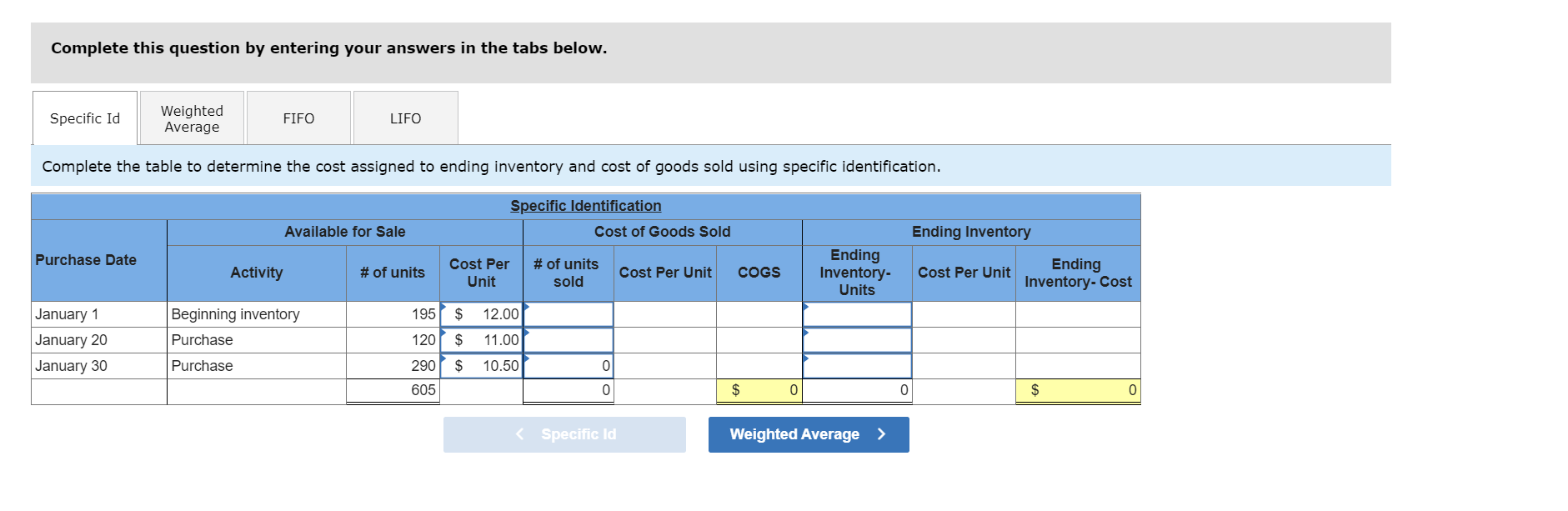The image size is (1568, 511).
Task: Click ending inventory units field for January 30
Action: pos(857,366)
